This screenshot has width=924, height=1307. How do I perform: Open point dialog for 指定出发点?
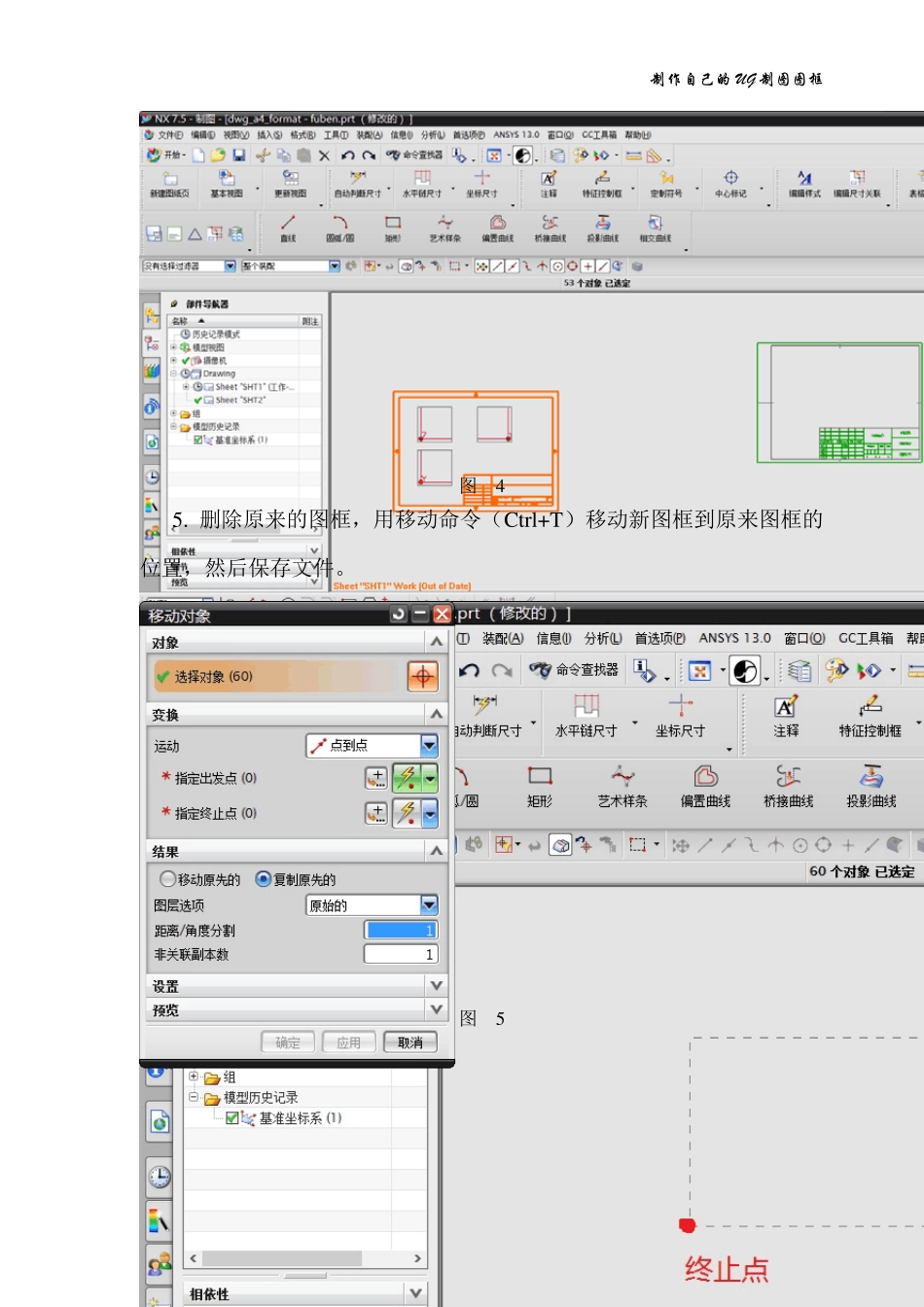[375, 778]
